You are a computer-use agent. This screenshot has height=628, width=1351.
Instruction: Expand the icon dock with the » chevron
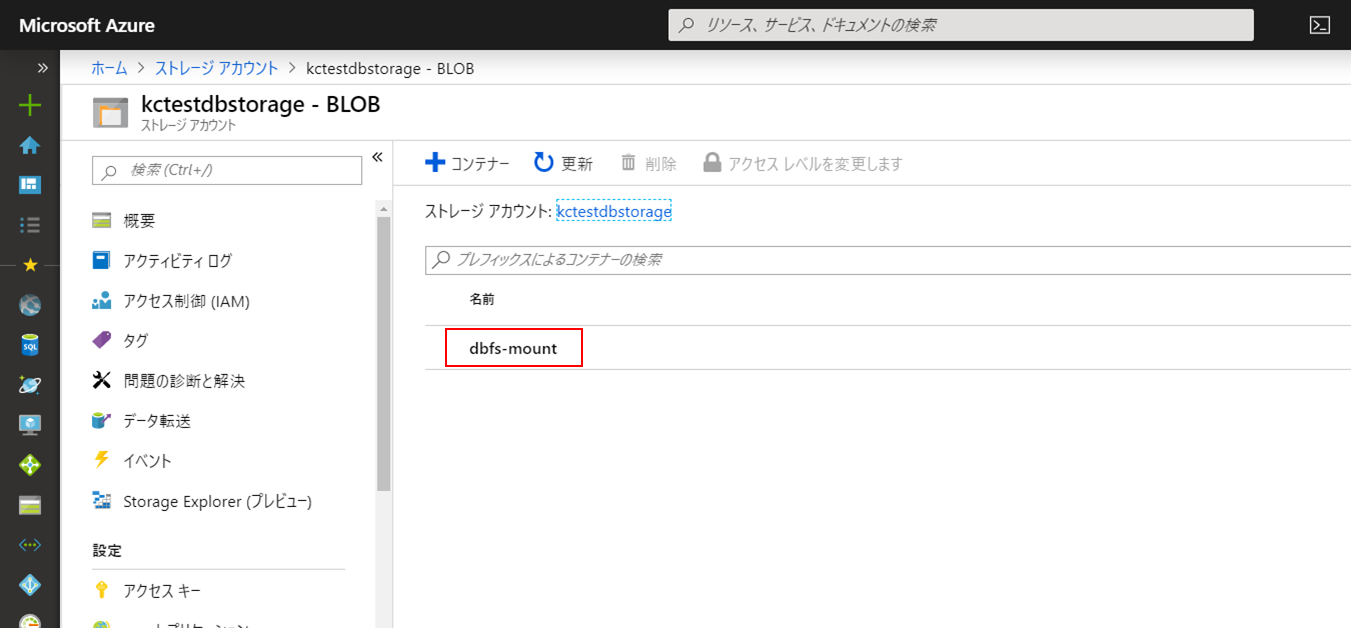click(41, 68)
